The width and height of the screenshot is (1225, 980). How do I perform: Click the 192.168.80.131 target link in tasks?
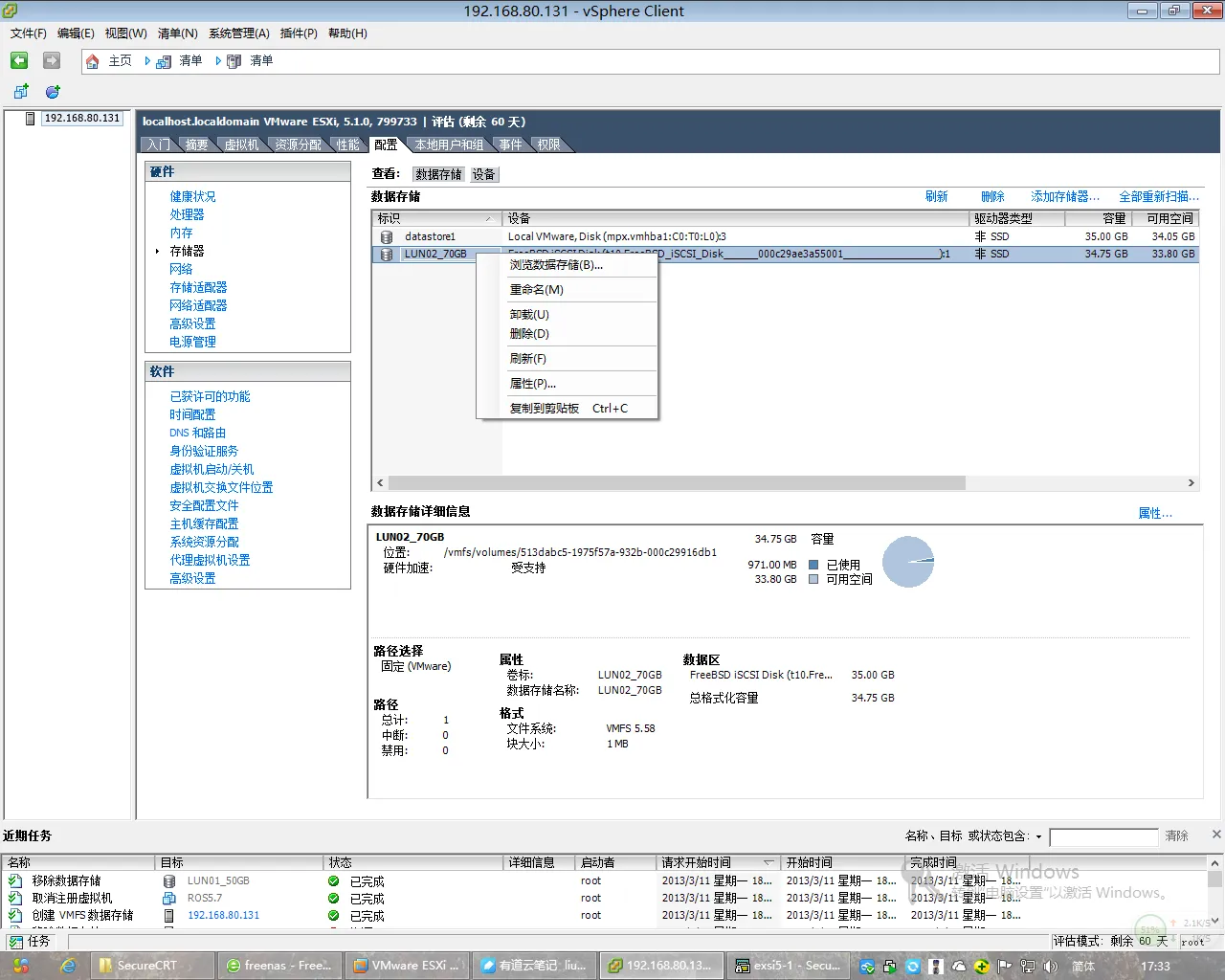[223, 915]
